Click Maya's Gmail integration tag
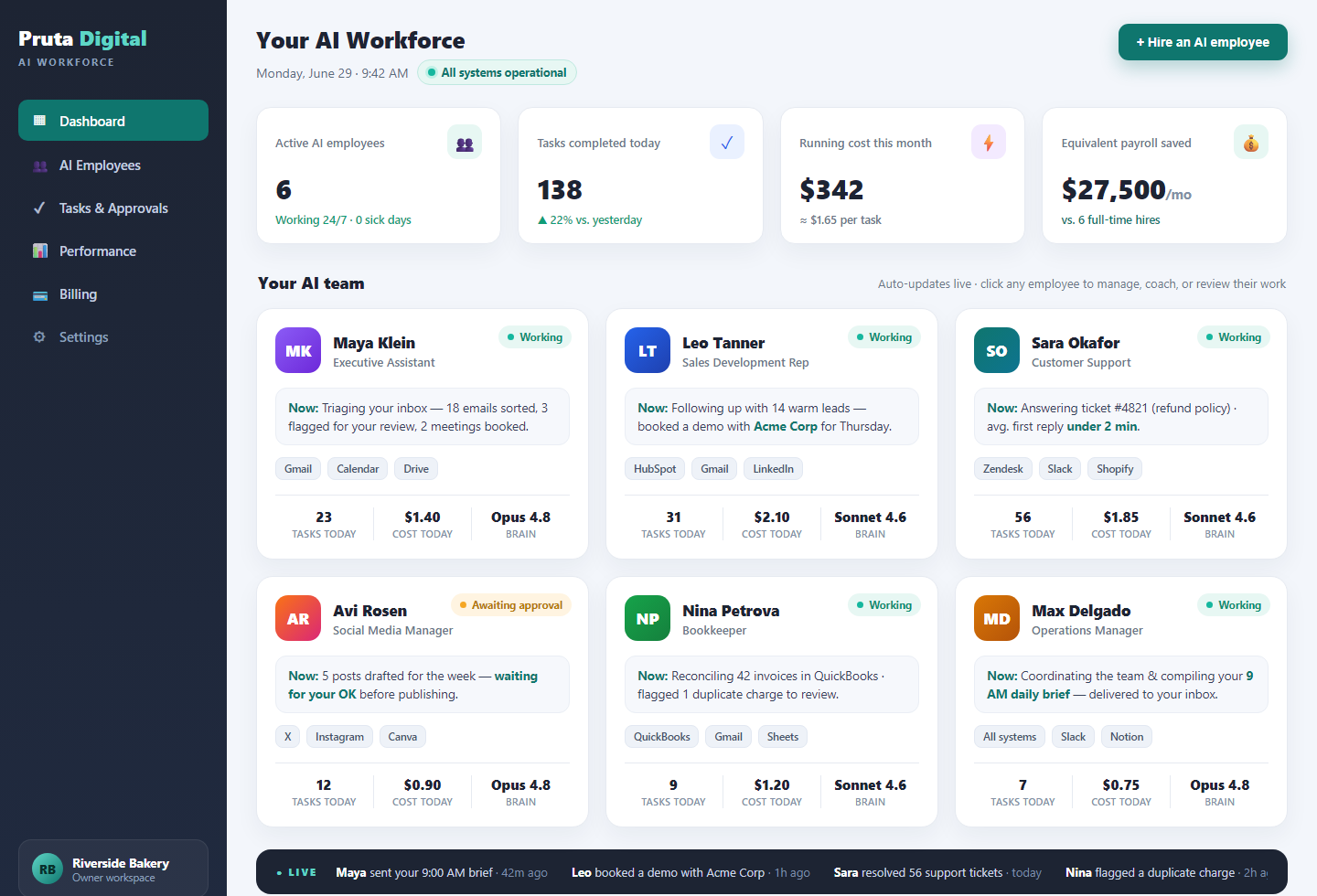This screenshot has height=896, width=1317. click(x=298, y=469)
